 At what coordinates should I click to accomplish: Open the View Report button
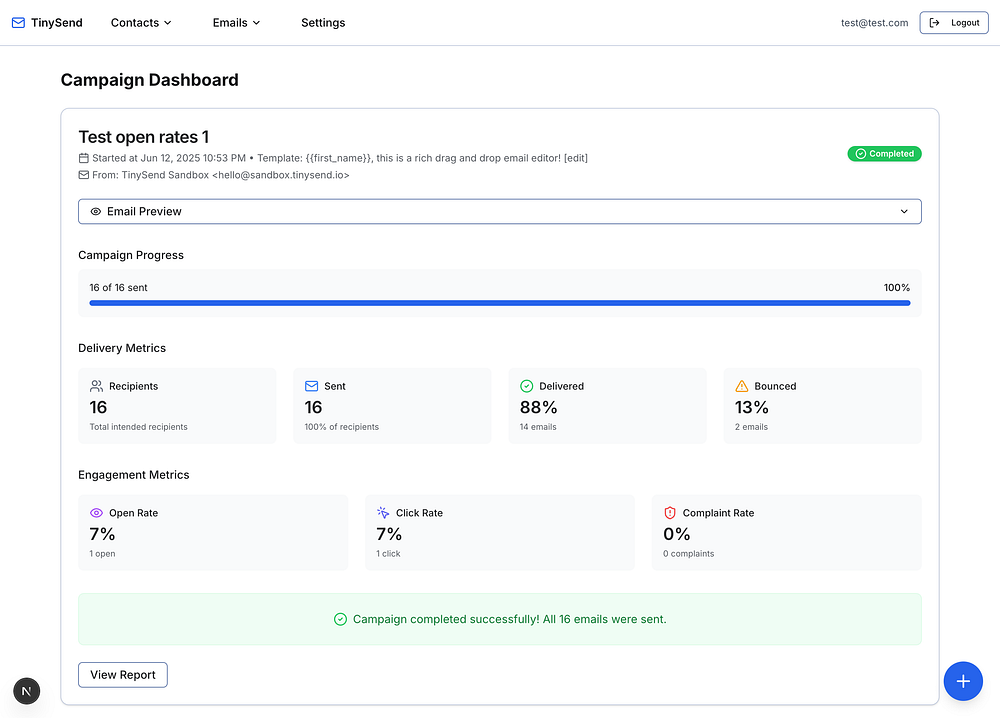click(x=123, y=675)
